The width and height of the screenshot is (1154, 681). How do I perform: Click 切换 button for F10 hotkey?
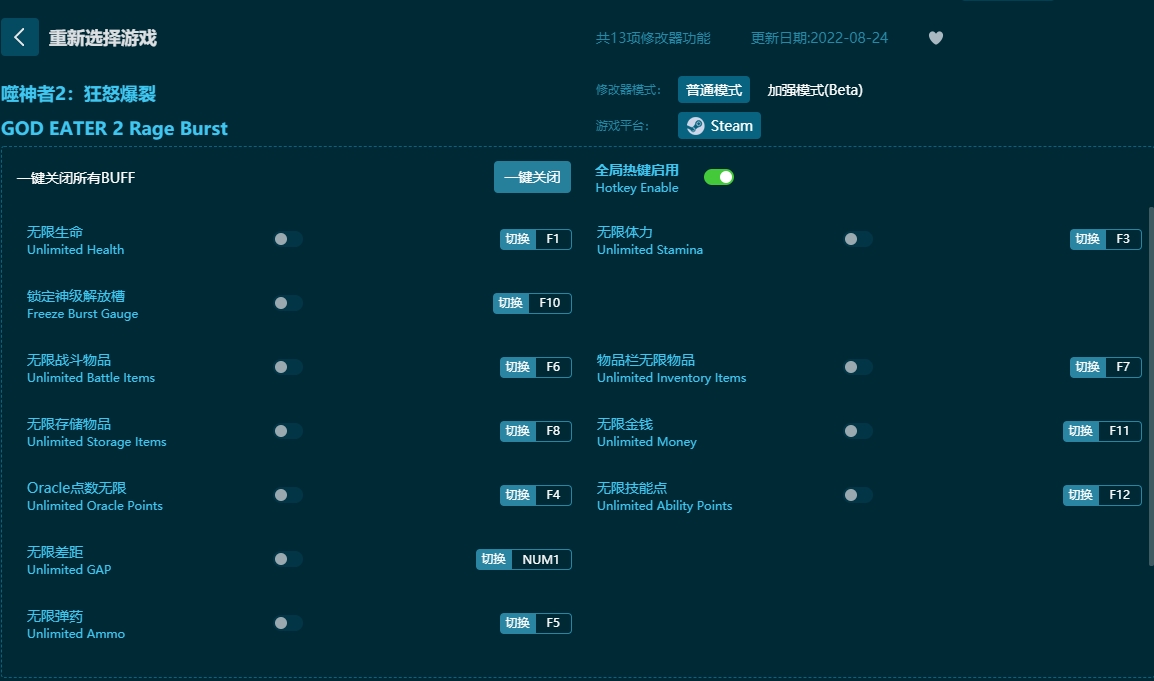pos(511,303)
